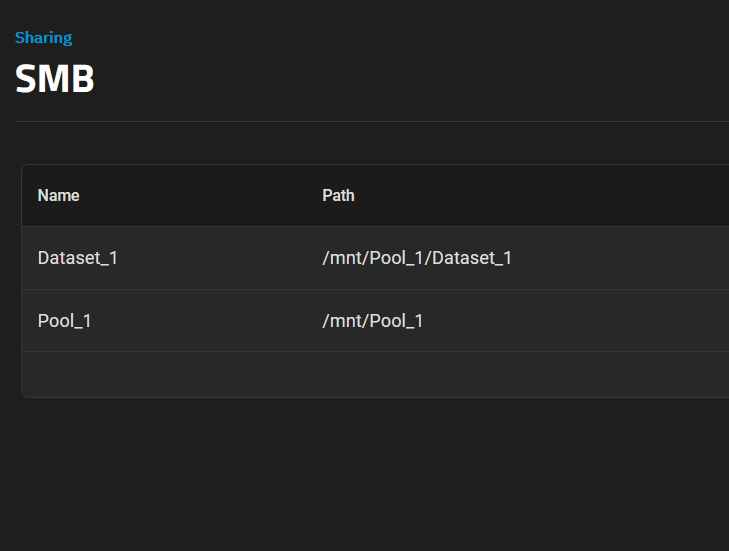Click the Pool_1 row area right of its path
Viewport: 729px width, 551px height.
(576, 320)
